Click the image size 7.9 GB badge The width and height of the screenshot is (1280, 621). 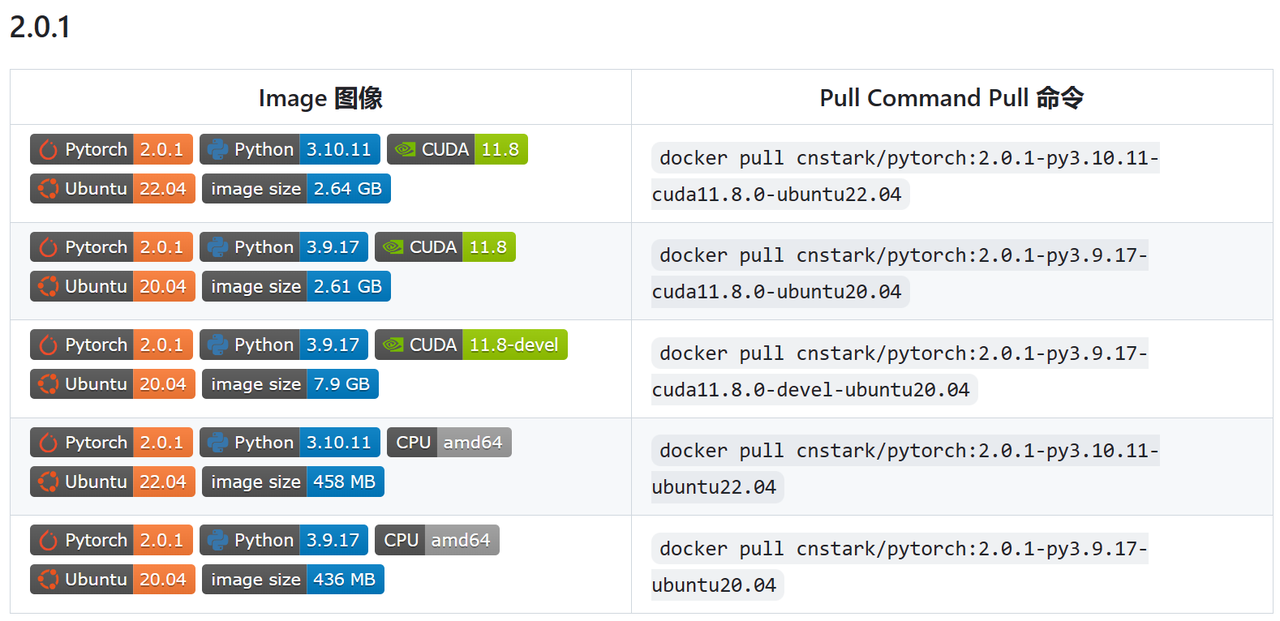(290, 384)
